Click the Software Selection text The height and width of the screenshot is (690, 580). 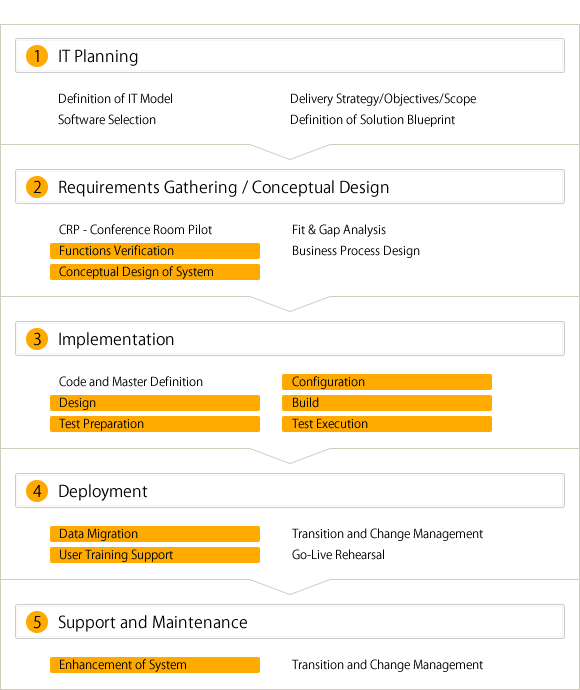point(107,120)
